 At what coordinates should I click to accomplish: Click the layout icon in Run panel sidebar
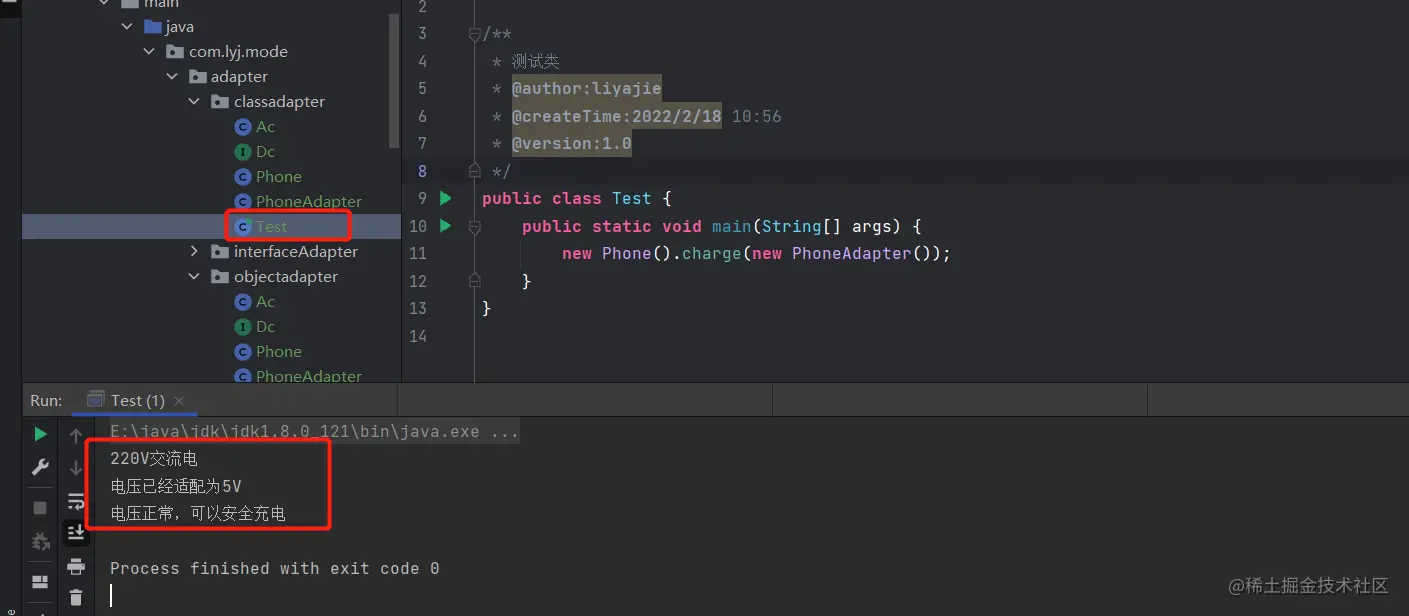tap(40, 581)
